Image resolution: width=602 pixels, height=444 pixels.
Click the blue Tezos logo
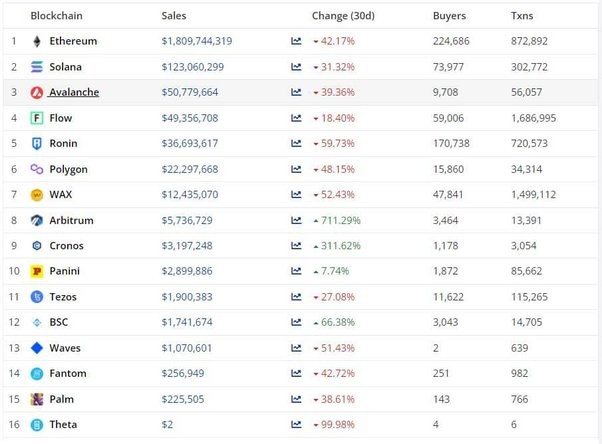37,297
